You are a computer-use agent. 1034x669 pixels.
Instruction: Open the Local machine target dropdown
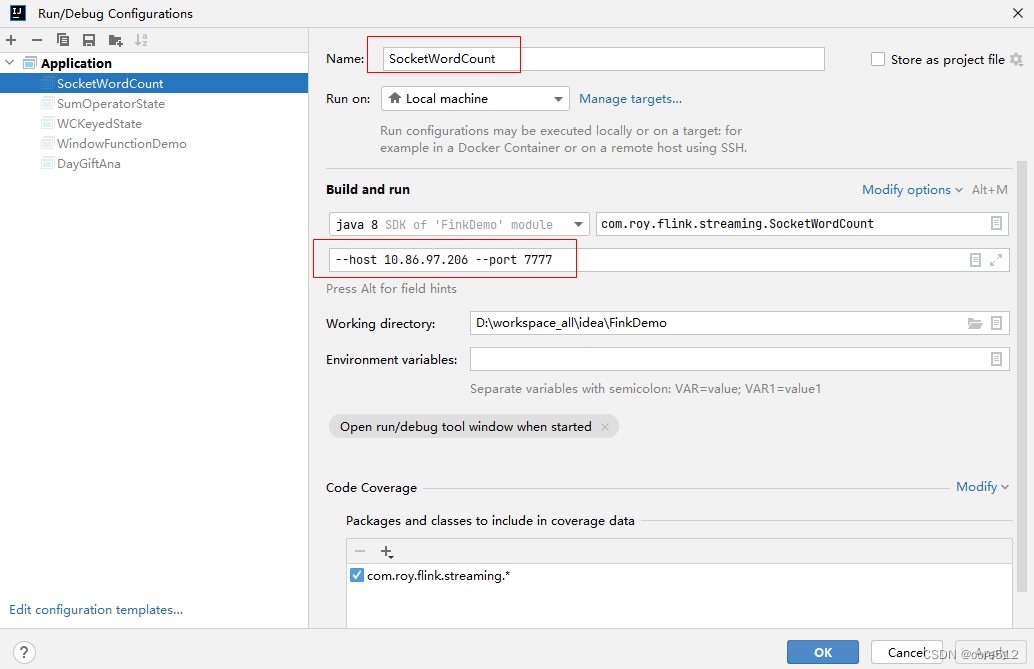click(x=559, y=98)
